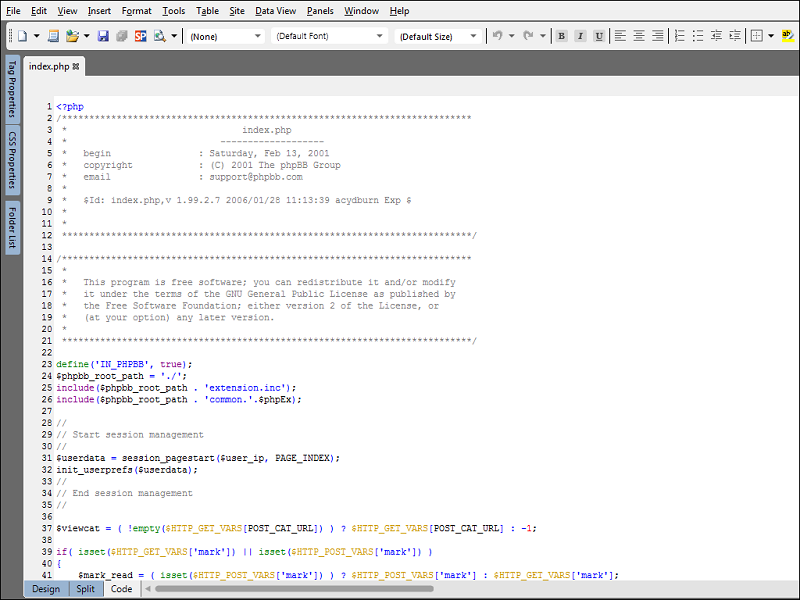
Task: Expand the Borders dropdown arrow
Action: 771,36
